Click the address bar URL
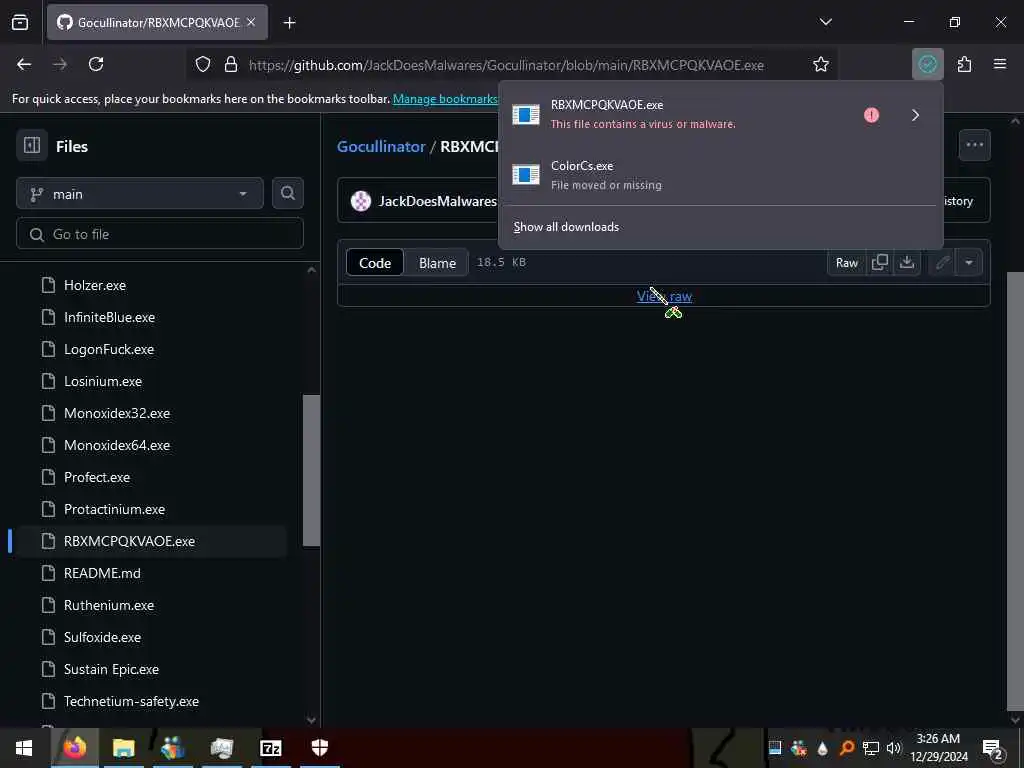 [x=506, y=65]
